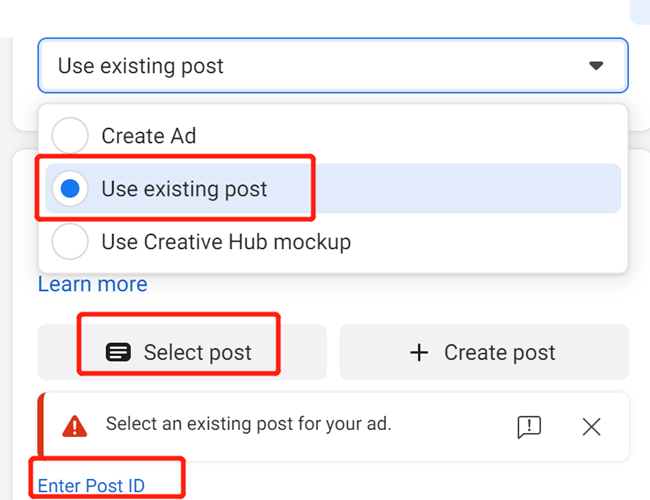The height and width of the screenshot is (500, 650).
Task: Click the red stripe on the alert banner
Action: (41, 427)
